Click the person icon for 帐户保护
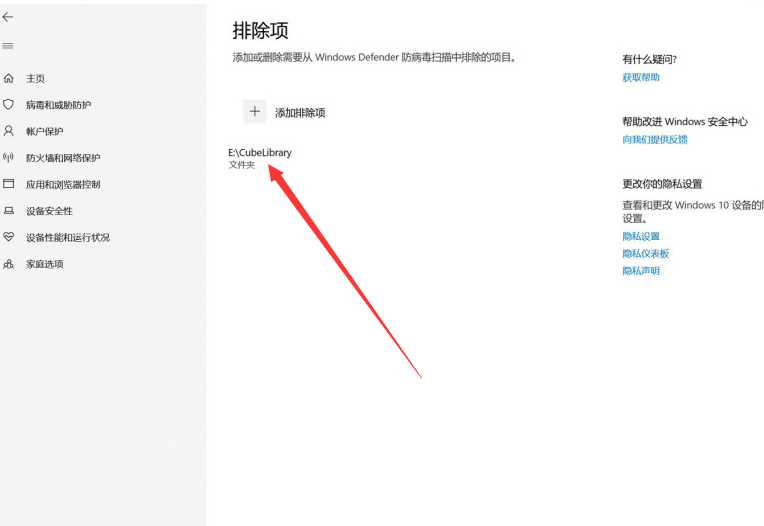The width and height of the screenshot is (764, 526). coord(8,131)
